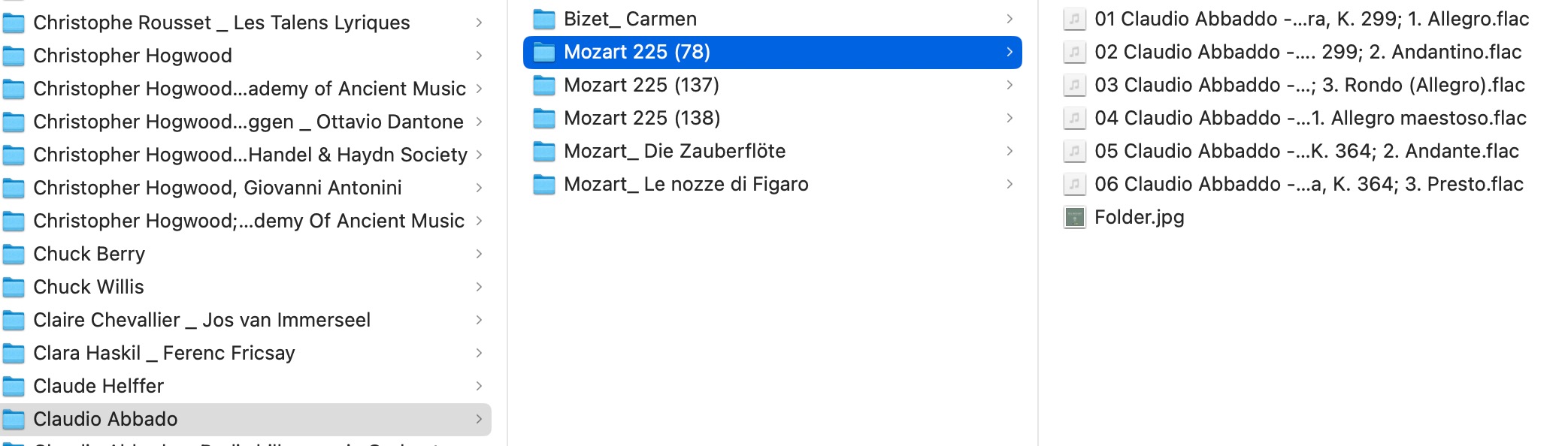
Task: Select the audio file icon for track 01 Allegro.flac
Action: [x=1074, y=19]
